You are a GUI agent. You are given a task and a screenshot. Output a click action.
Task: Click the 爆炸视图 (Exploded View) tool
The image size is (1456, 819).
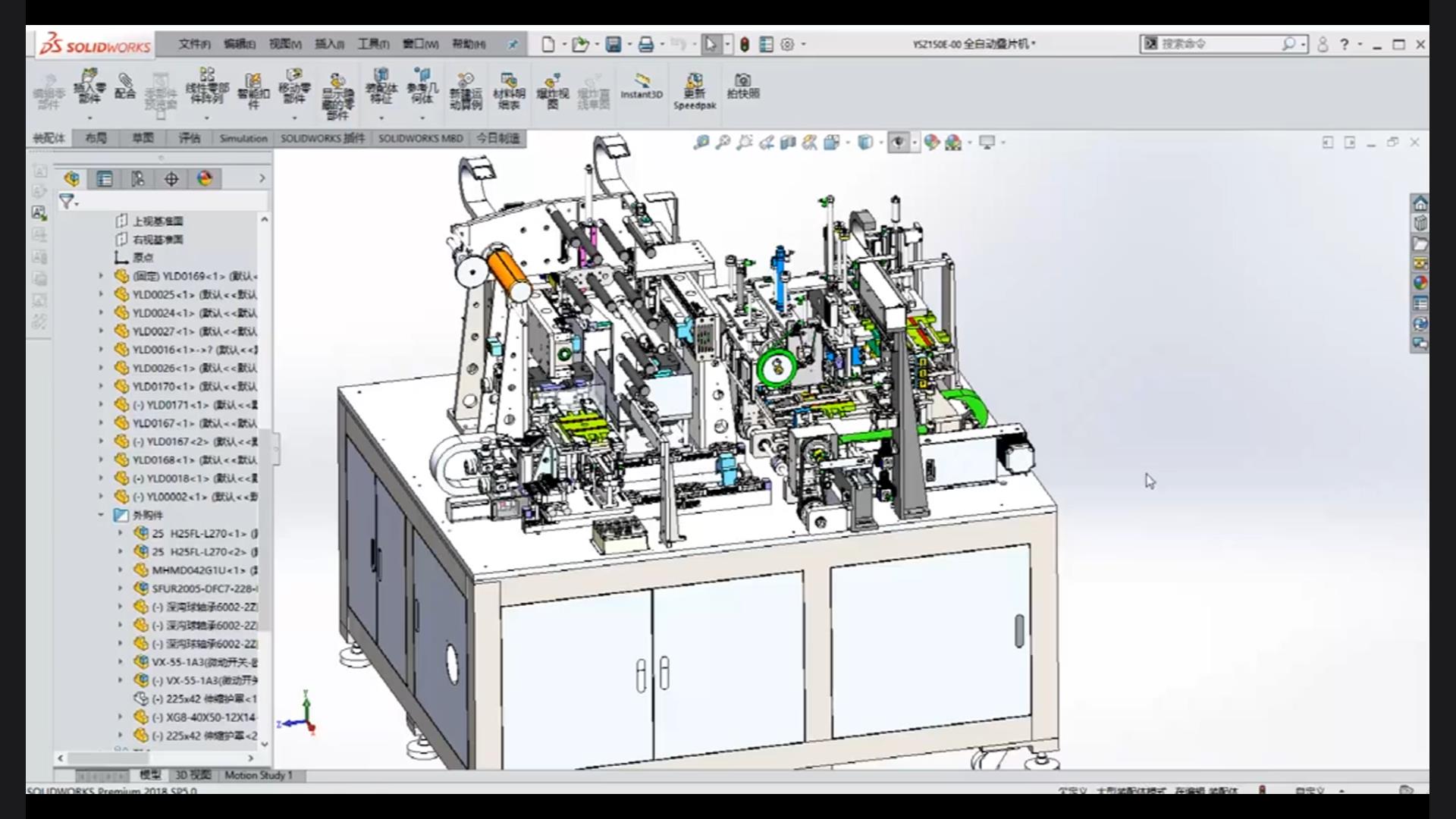click(553, 91)
